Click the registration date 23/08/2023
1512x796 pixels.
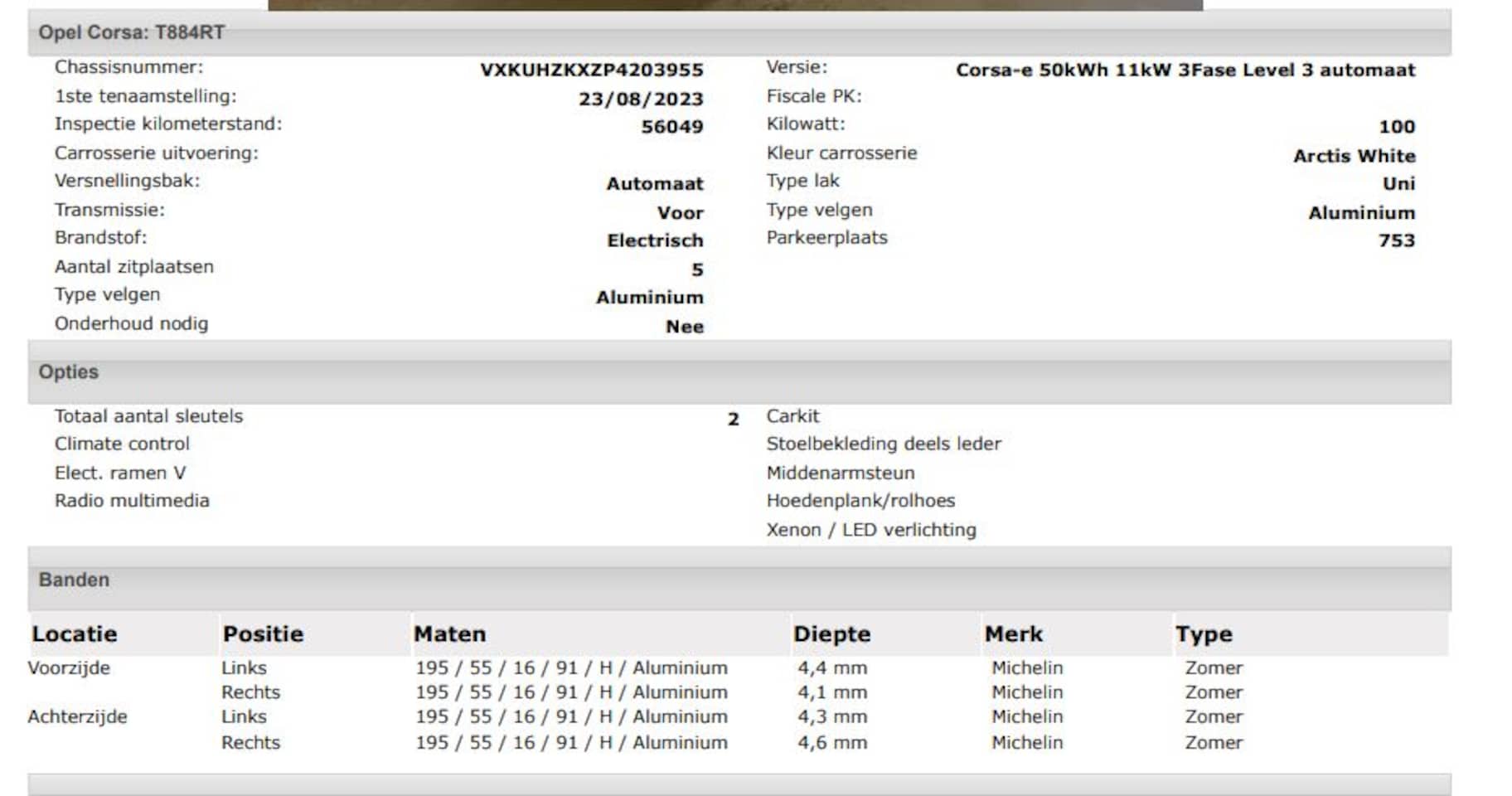tap(641, 99)
